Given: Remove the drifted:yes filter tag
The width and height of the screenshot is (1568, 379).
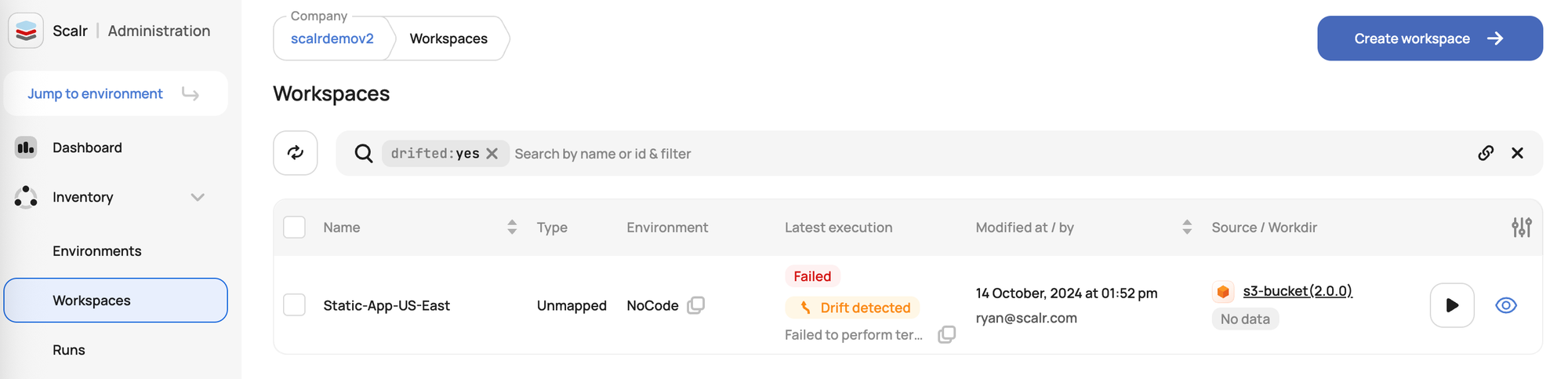Looking at the screenshot, I should pos(492,154).
